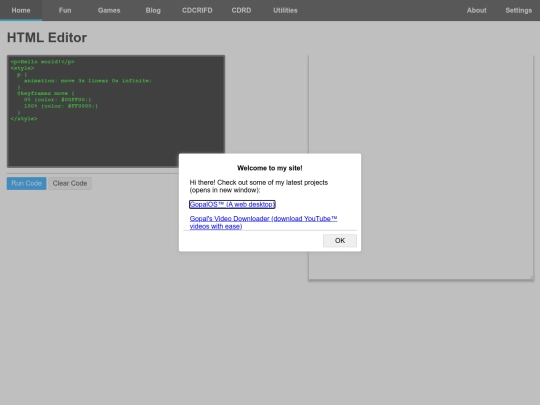The image size is (540, 405).
Task: Click inside the HTML code editor textarea
Action: [116, 111]
